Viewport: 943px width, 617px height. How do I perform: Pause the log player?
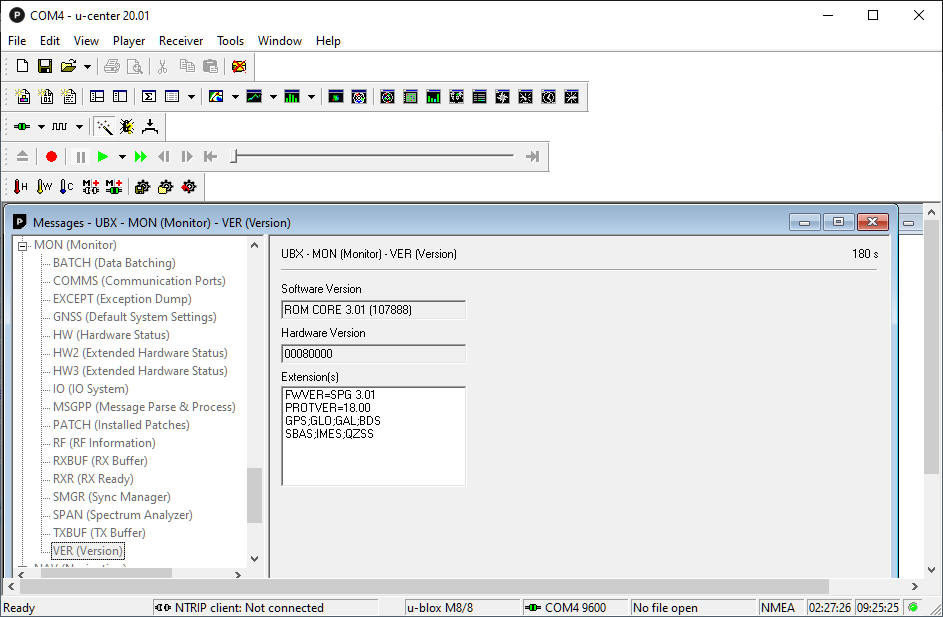click(80, 156)
